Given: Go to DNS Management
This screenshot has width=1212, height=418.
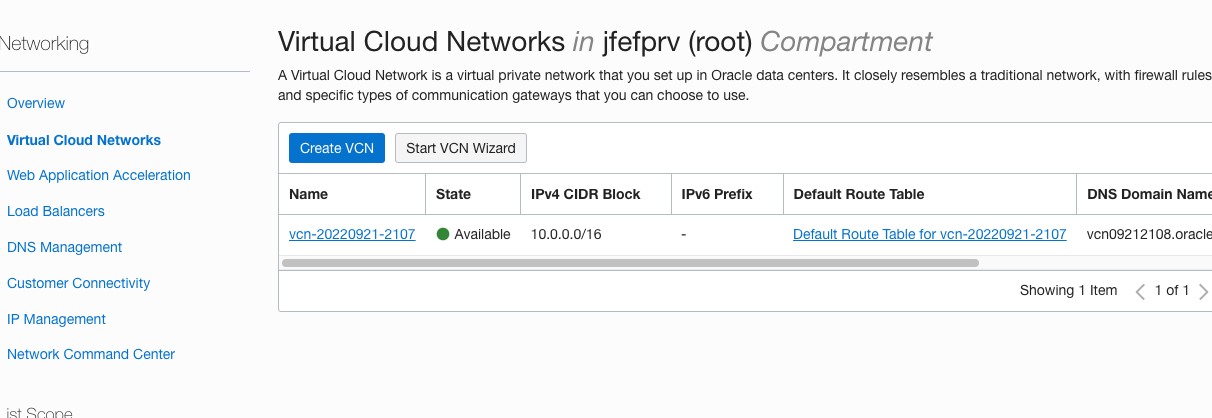Looking at the screenshot, I should click(x=65, y=247).
